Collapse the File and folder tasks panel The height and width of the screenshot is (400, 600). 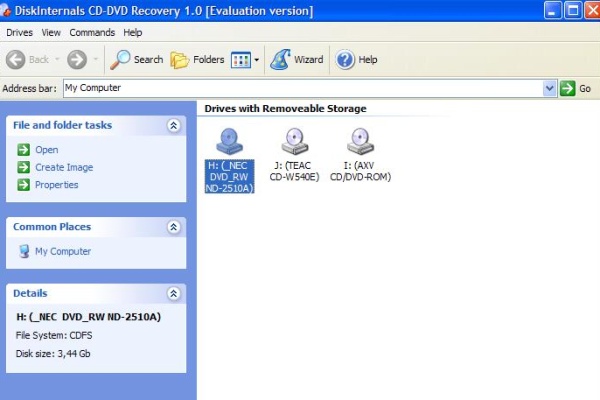[173, 126]
